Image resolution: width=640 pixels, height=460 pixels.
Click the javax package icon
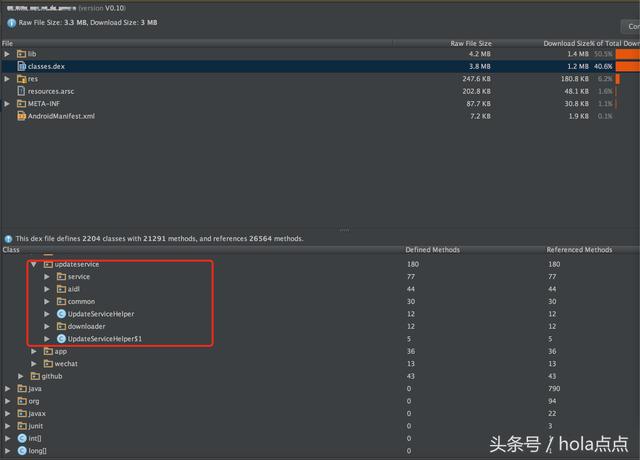point(22,413)
